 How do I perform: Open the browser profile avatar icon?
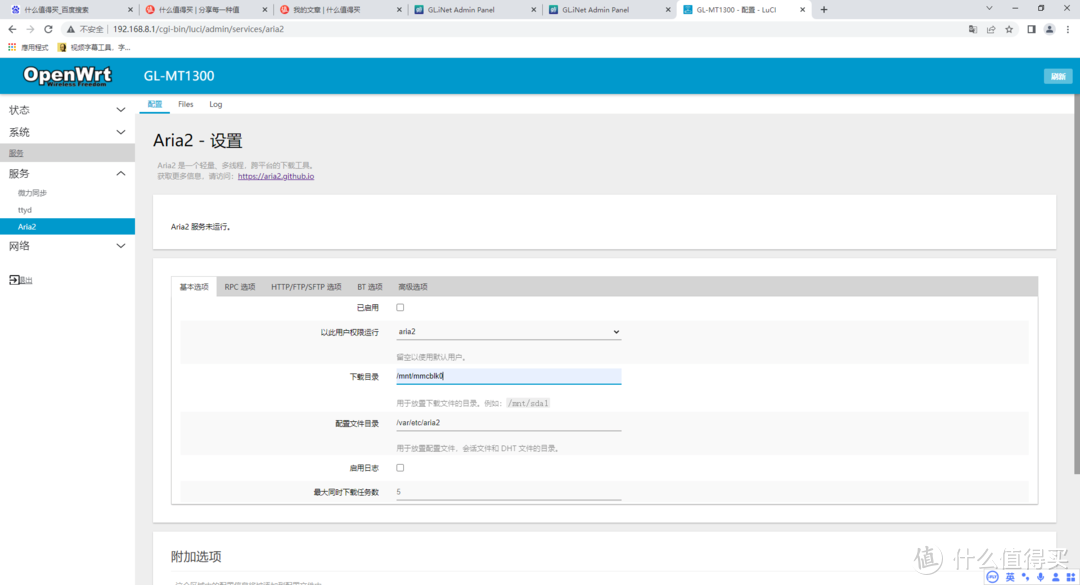click(x=1049, y=29)
